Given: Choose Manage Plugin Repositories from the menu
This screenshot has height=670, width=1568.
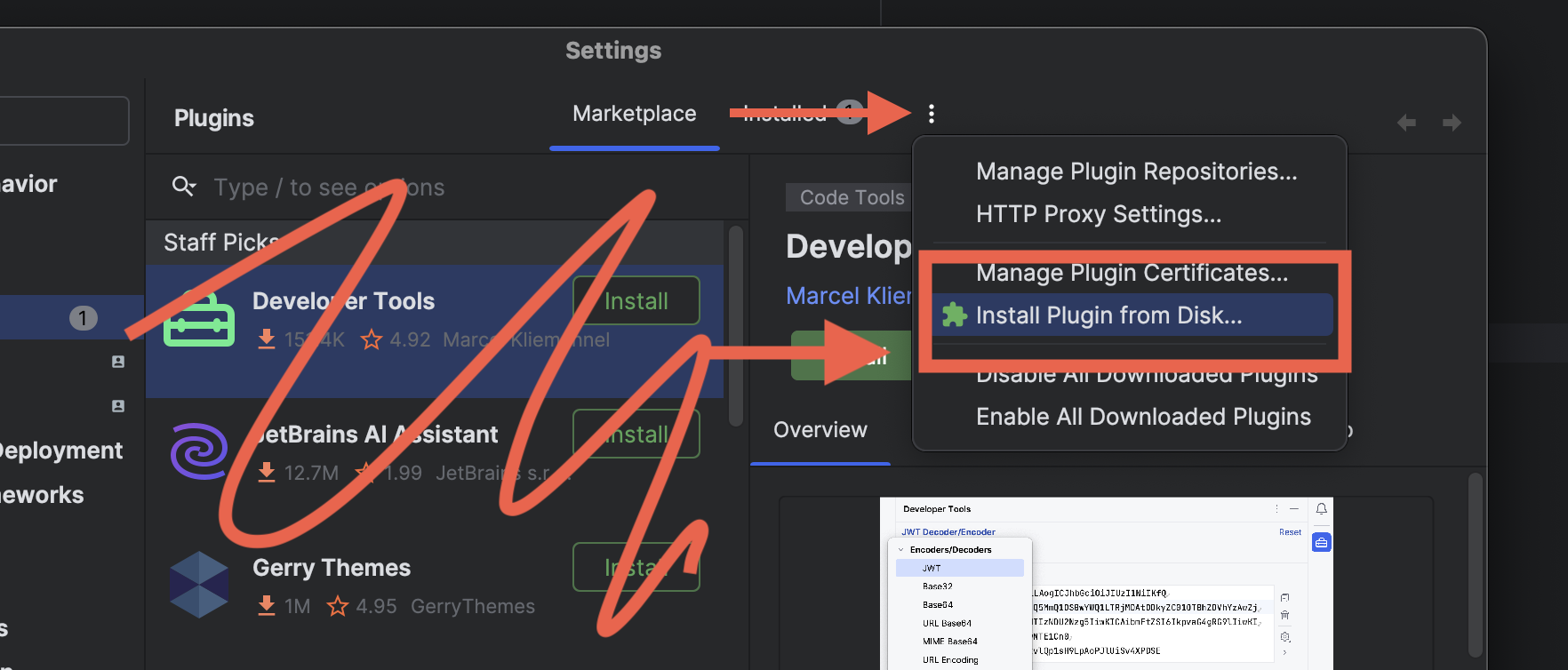Looking at the screenshot, I should pyautogui.click(x=1136, y=171).
